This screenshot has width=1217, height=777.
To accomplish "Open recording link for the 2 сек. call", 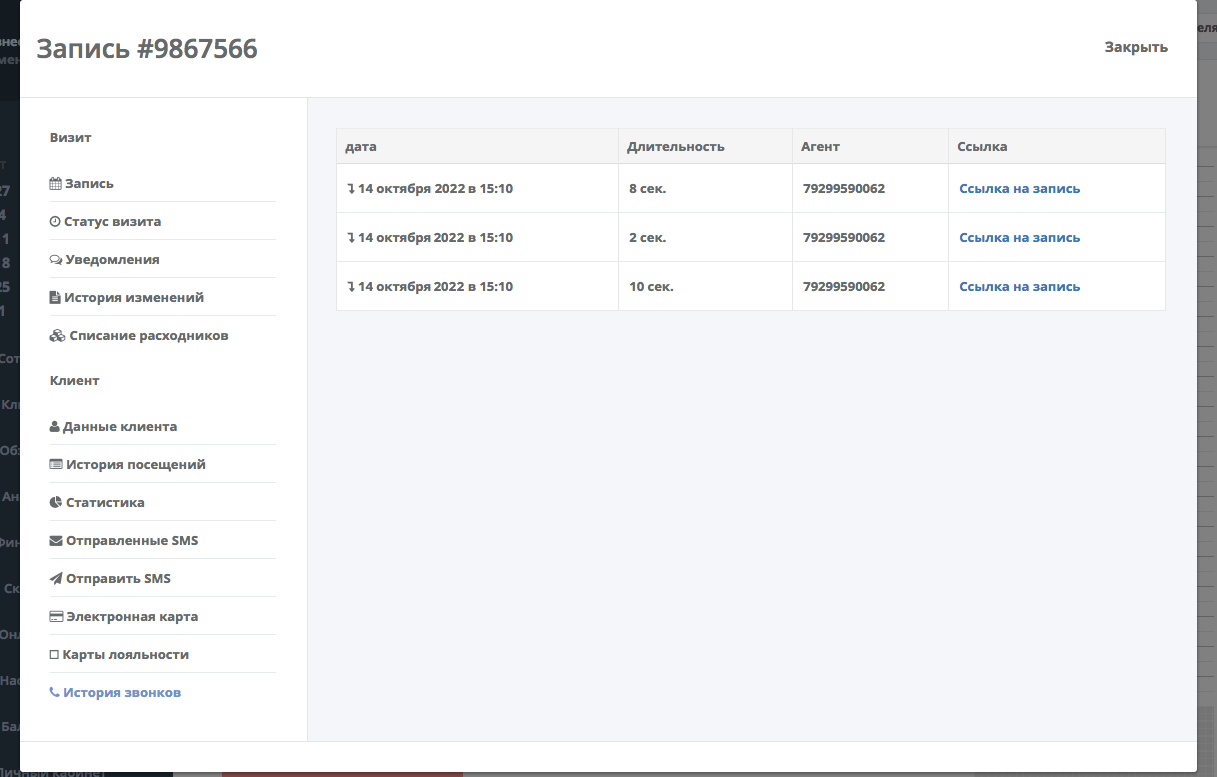I will pyautogui.click(x=1019, y=238).
